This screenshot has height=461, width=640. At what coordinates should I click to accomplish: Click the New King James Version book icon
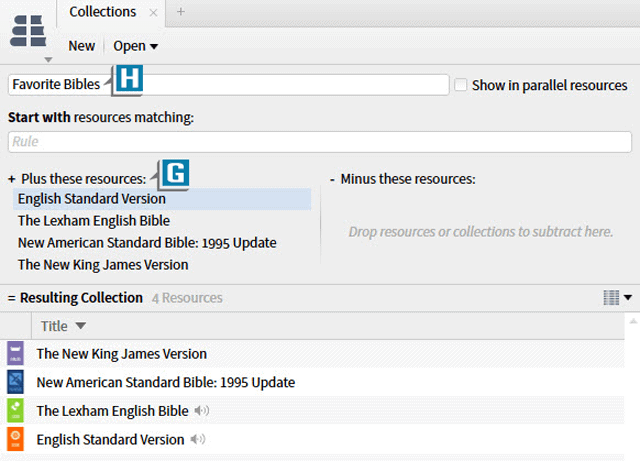pos(15,353)
